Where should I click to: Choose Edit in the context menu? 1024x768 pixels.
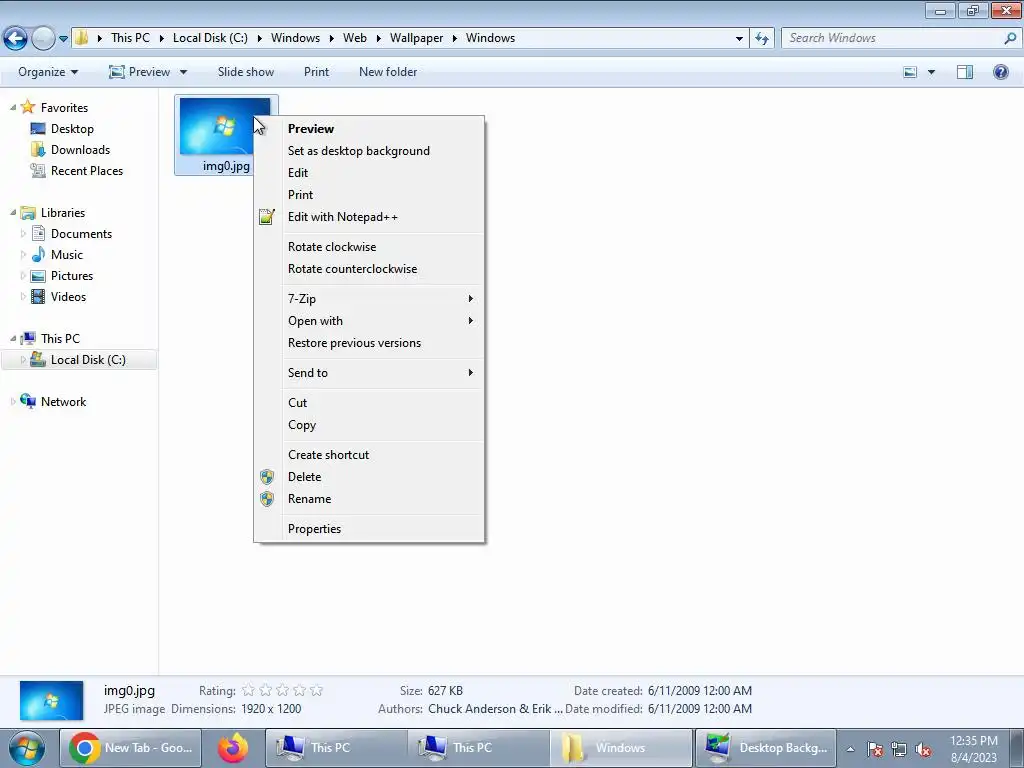pyautogui.click(x=369, y=173)
